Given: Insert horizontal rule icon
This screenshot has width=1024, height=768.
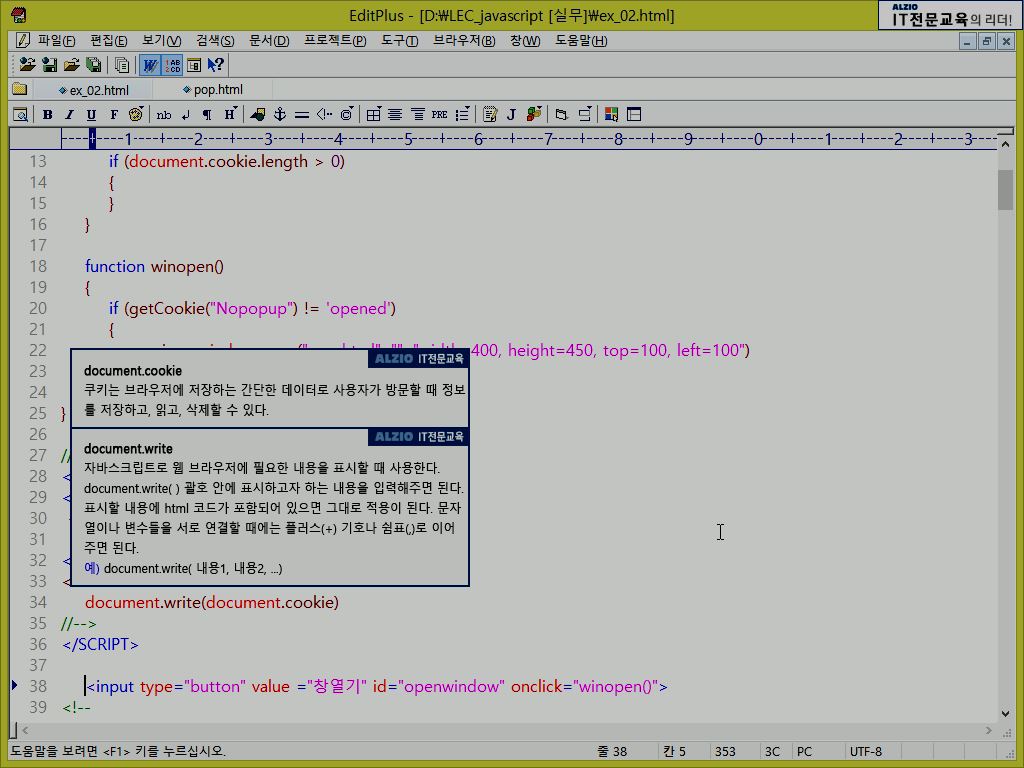Looking at the screenshot, I should tap(302, 115).
